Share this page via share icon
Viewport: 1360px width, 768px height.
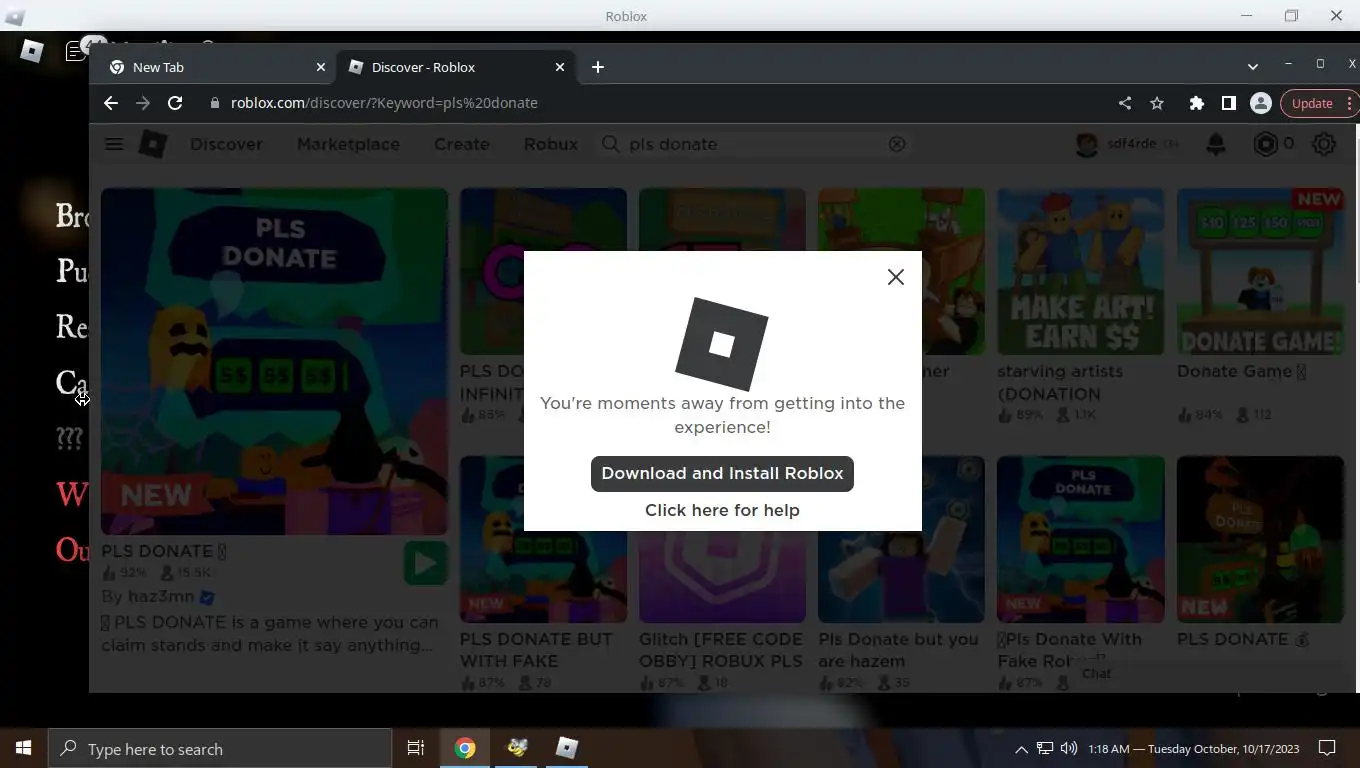(x=1125, y=103)
